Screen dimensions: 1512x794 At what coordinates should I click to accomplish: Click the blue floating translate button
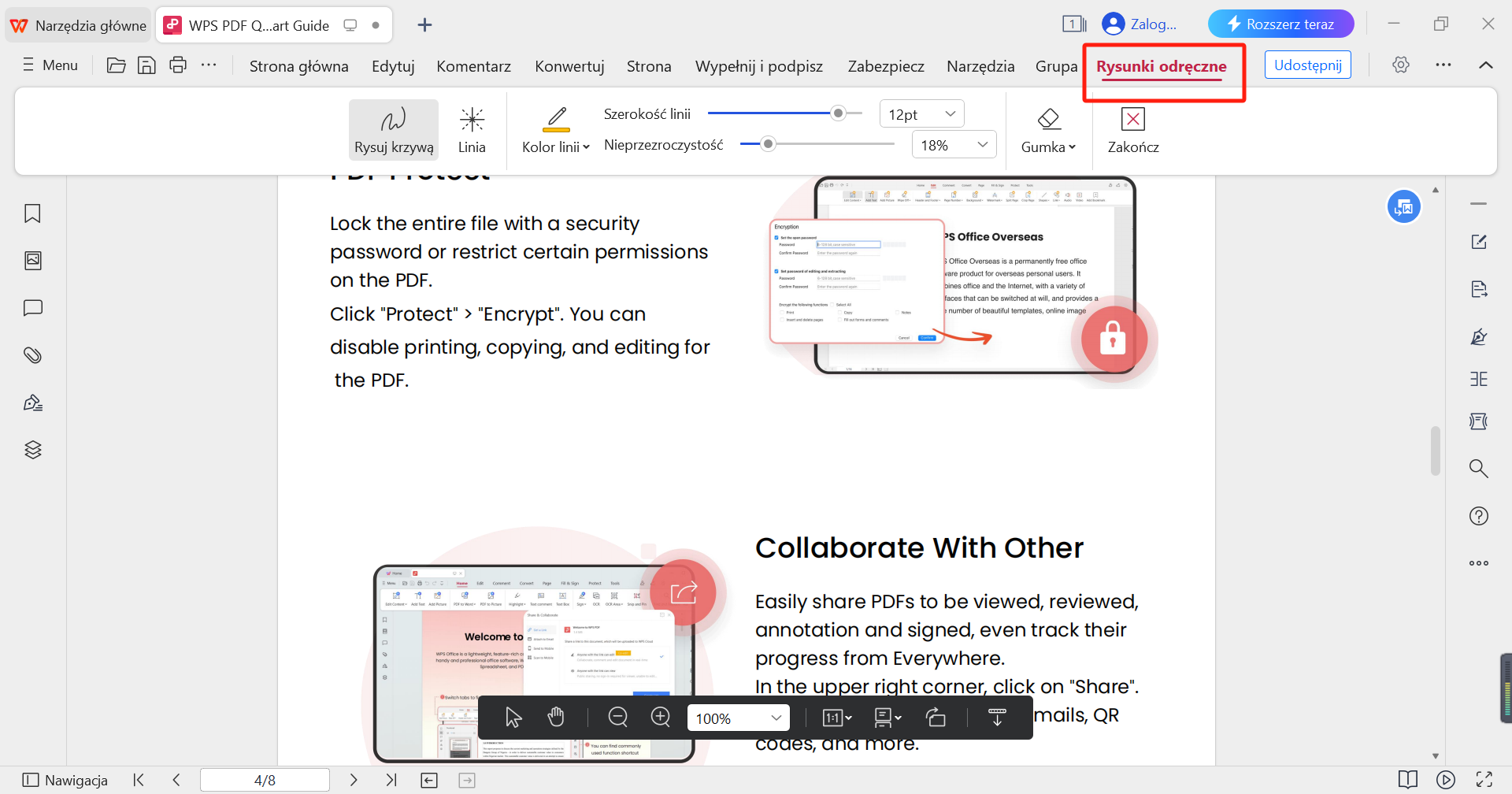coord(1404,207)
